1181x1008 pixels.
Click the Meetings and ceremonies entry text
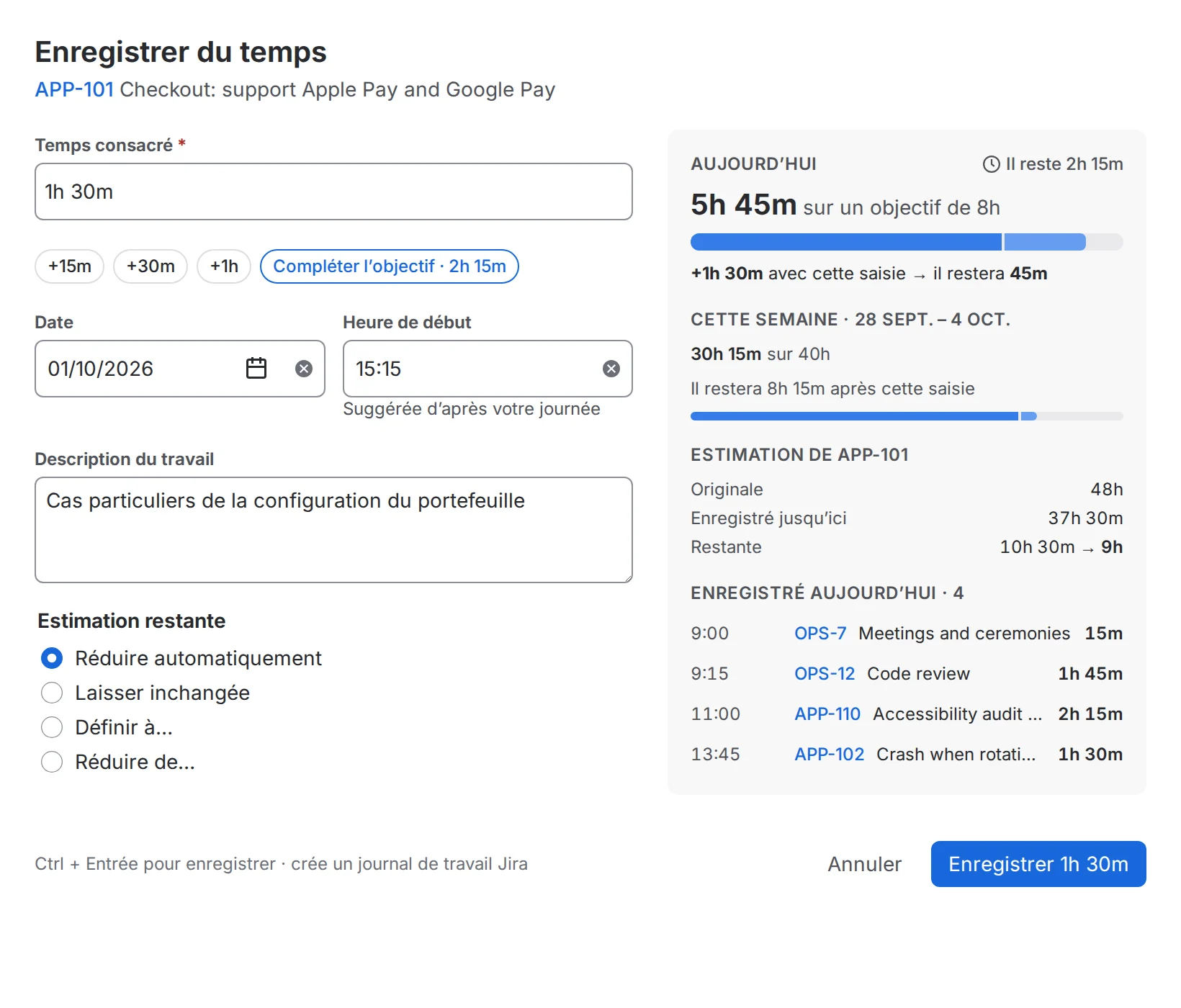tap(964, 634)
